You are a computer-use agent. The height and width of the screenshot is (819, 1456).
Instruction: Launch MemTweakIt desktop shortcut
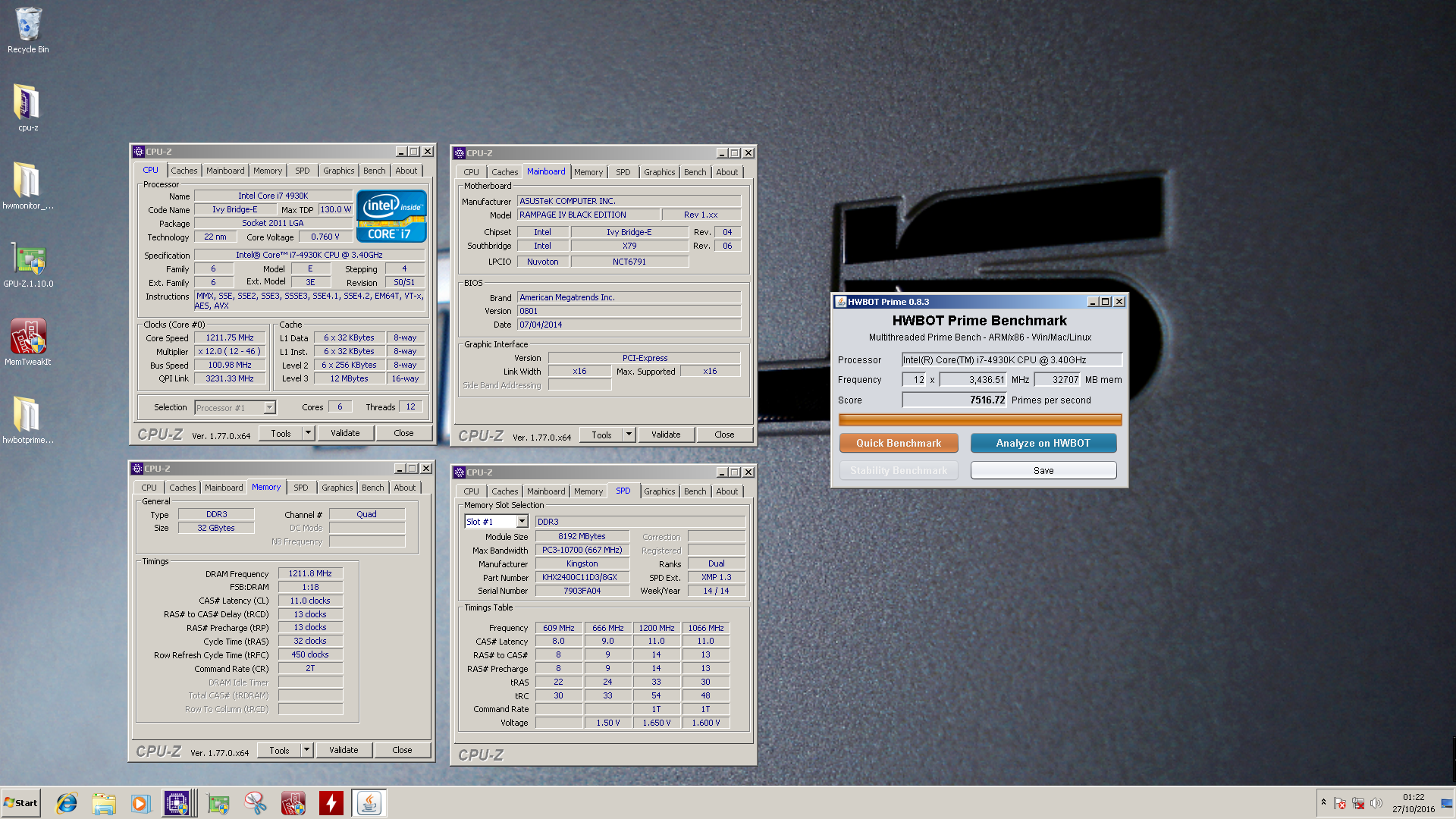click(x=28, y=342)
